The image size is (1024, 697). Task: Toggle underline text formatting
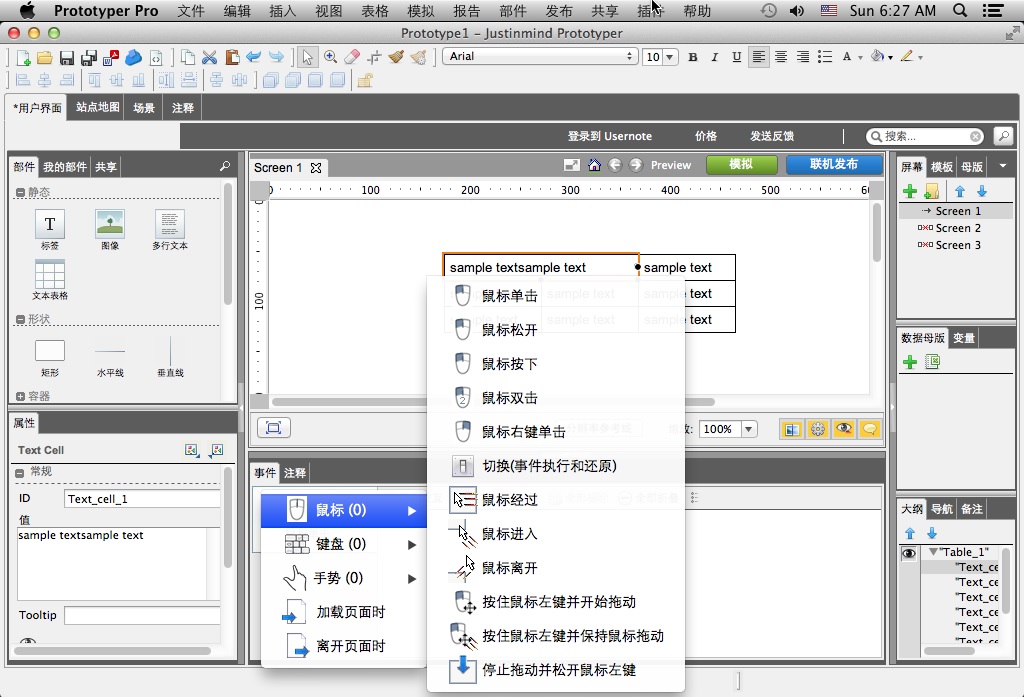(736, 57)
